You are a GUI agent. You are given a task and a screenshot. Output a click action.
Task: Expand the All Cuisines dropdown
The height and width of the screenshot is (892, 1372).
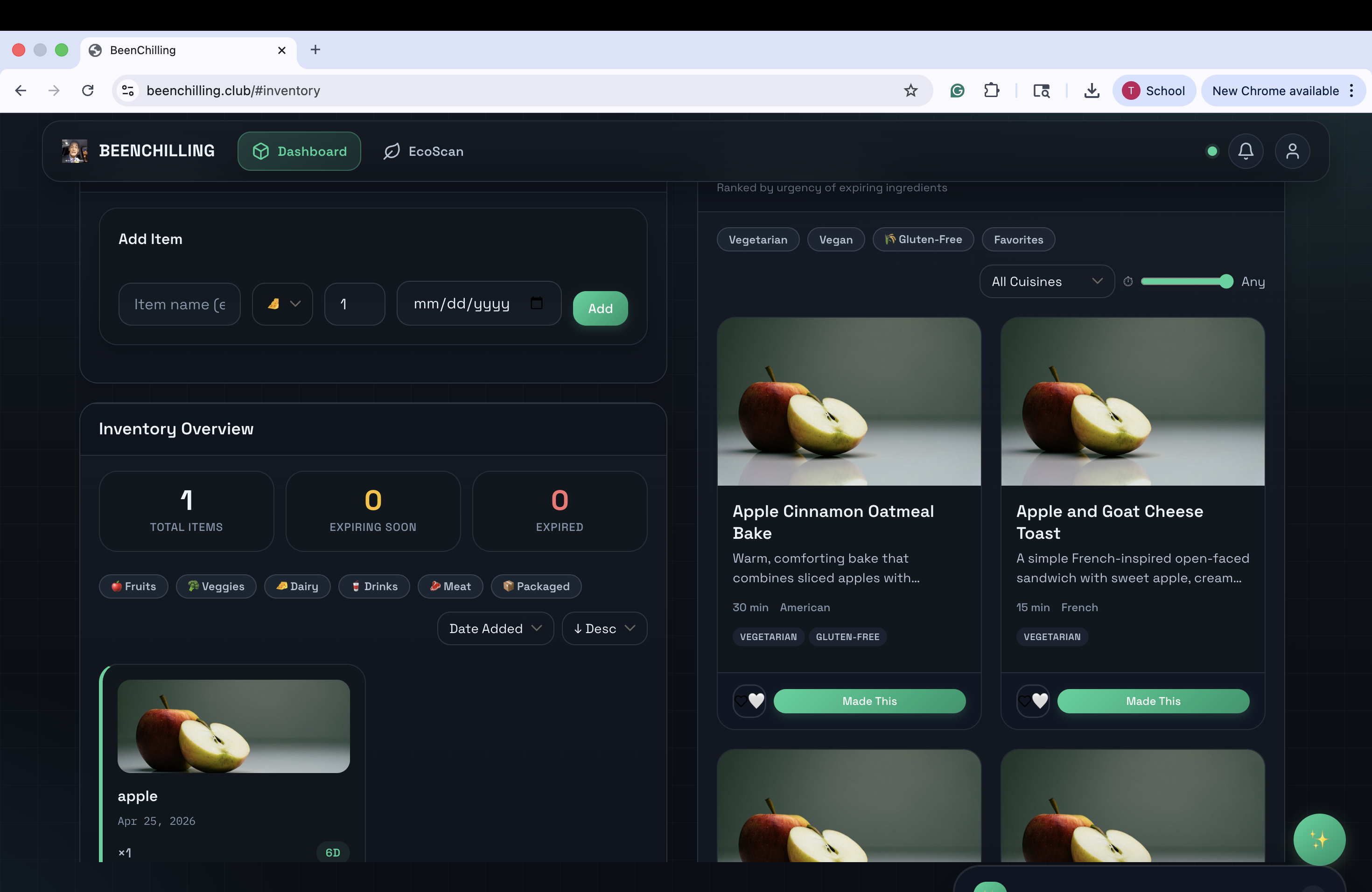click(x=1046, y=281)
